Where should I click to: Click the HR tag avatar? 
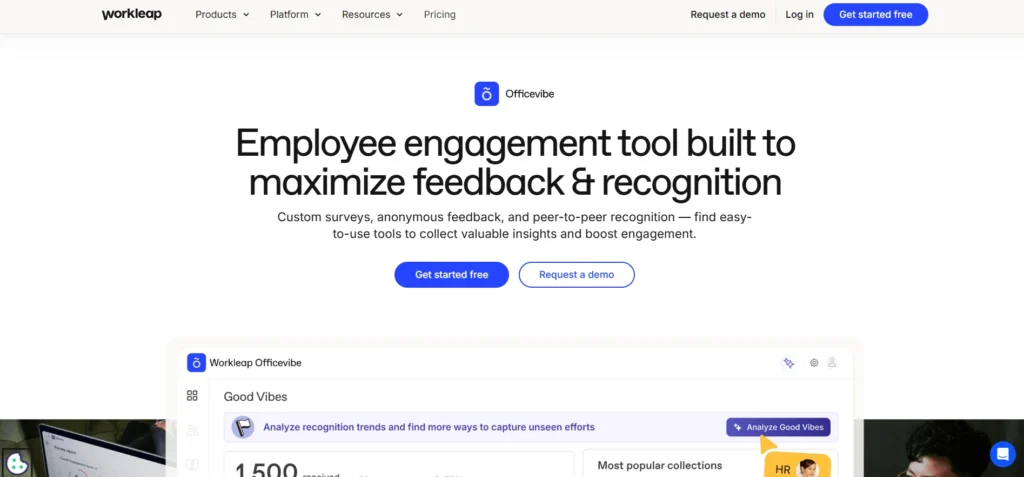(808, 468)
